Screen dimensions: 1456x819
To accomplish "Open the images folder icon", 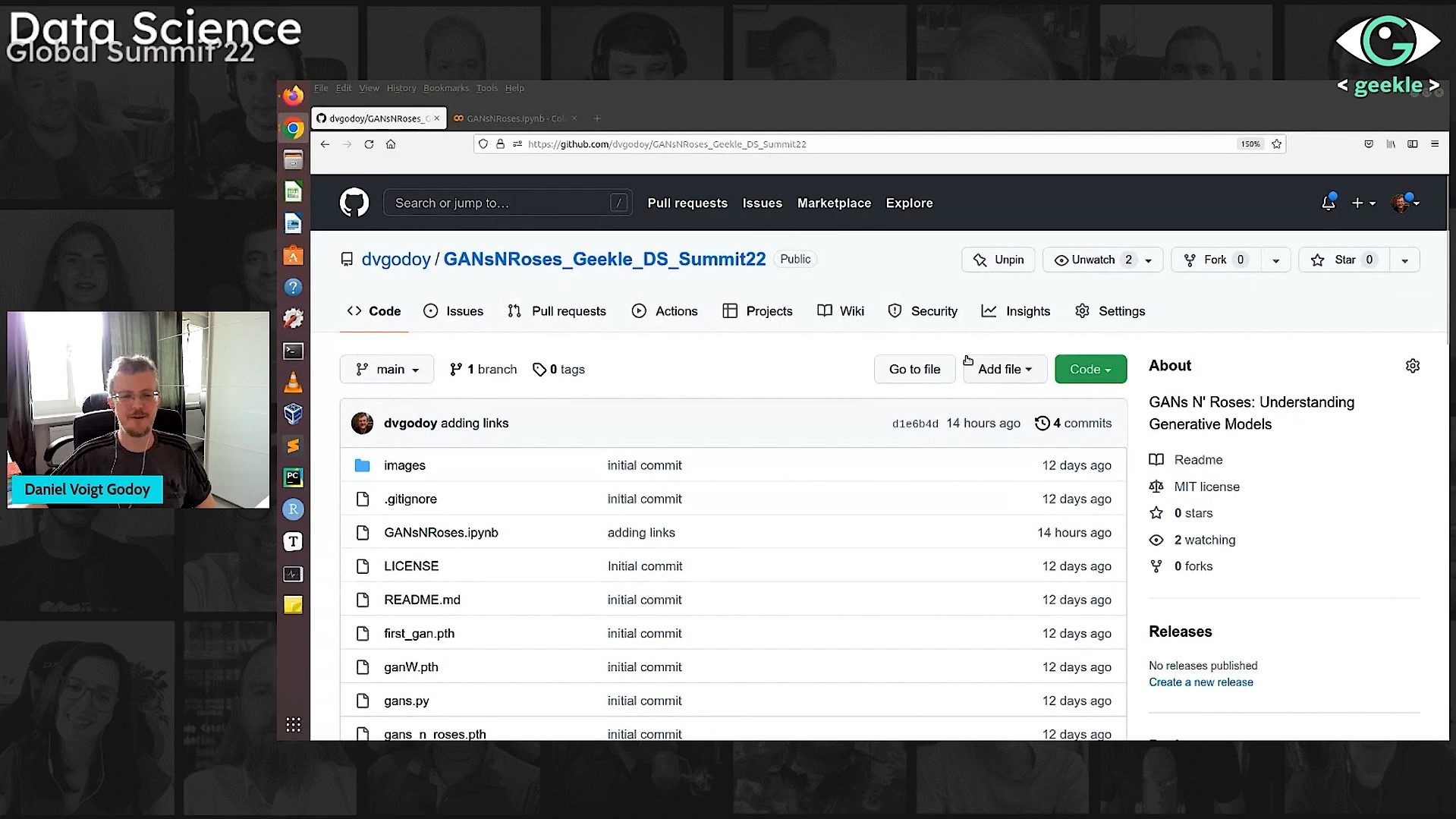I will [x=363, y=465].
